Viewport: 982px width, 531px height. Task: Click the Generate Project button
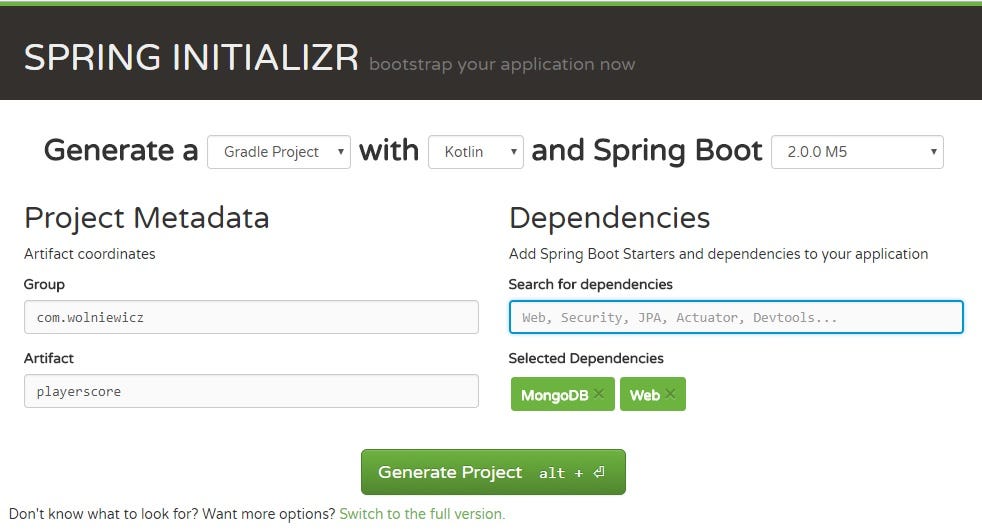(493, 472)
